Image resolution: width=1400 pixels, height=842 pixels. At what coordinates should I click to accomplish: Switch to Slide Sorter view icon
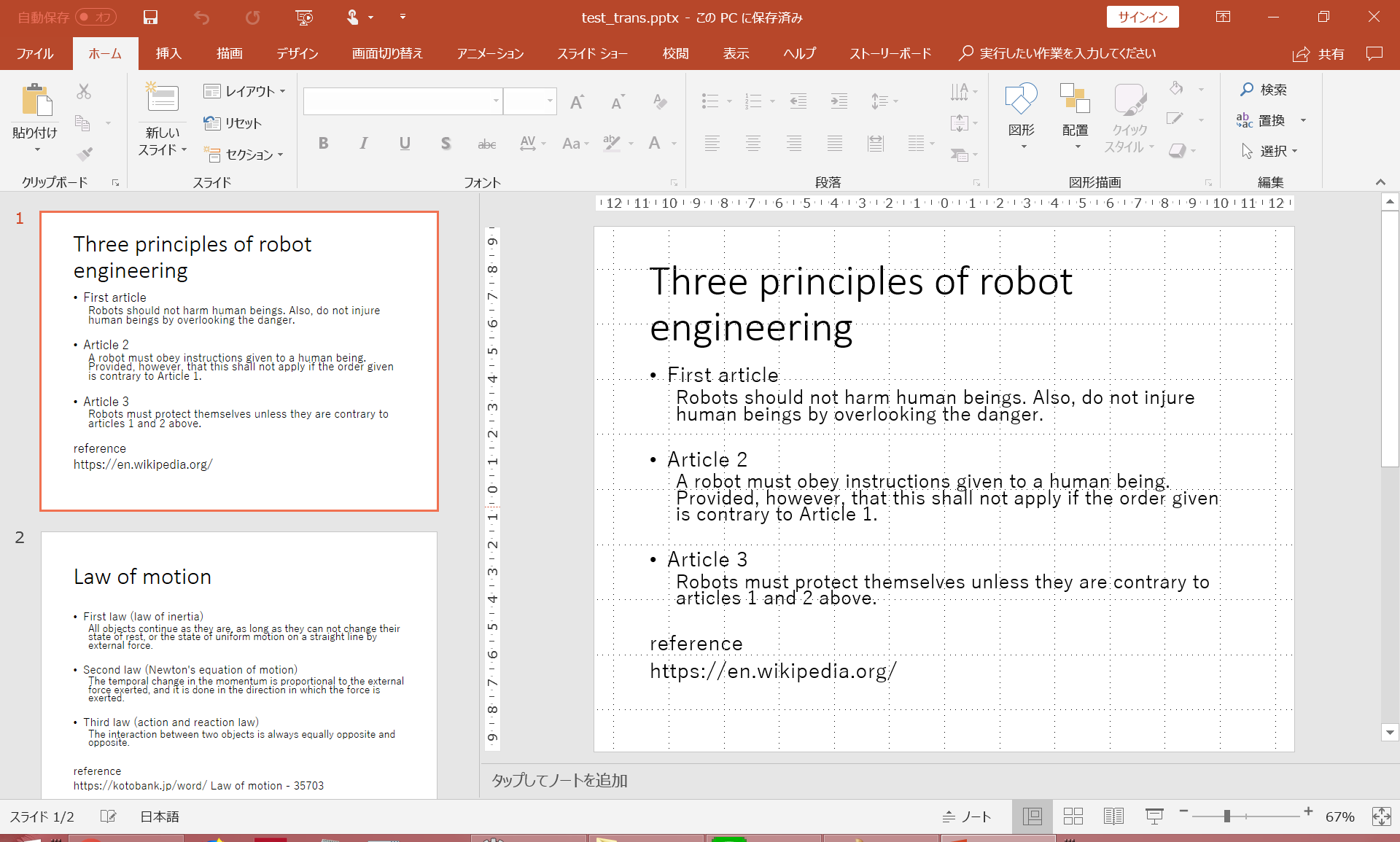point(1073,816)
